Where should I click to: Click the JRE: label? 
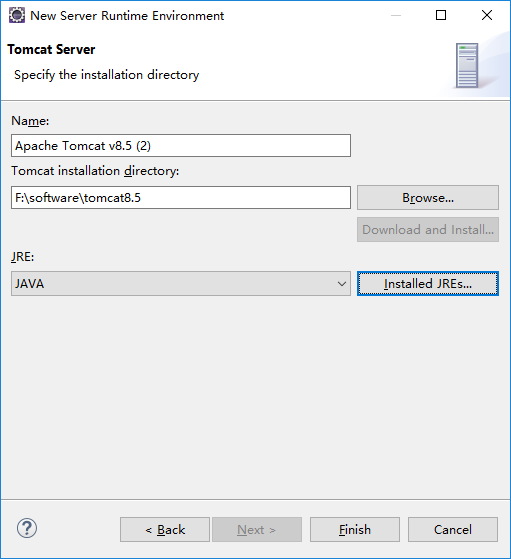point(23,257)
